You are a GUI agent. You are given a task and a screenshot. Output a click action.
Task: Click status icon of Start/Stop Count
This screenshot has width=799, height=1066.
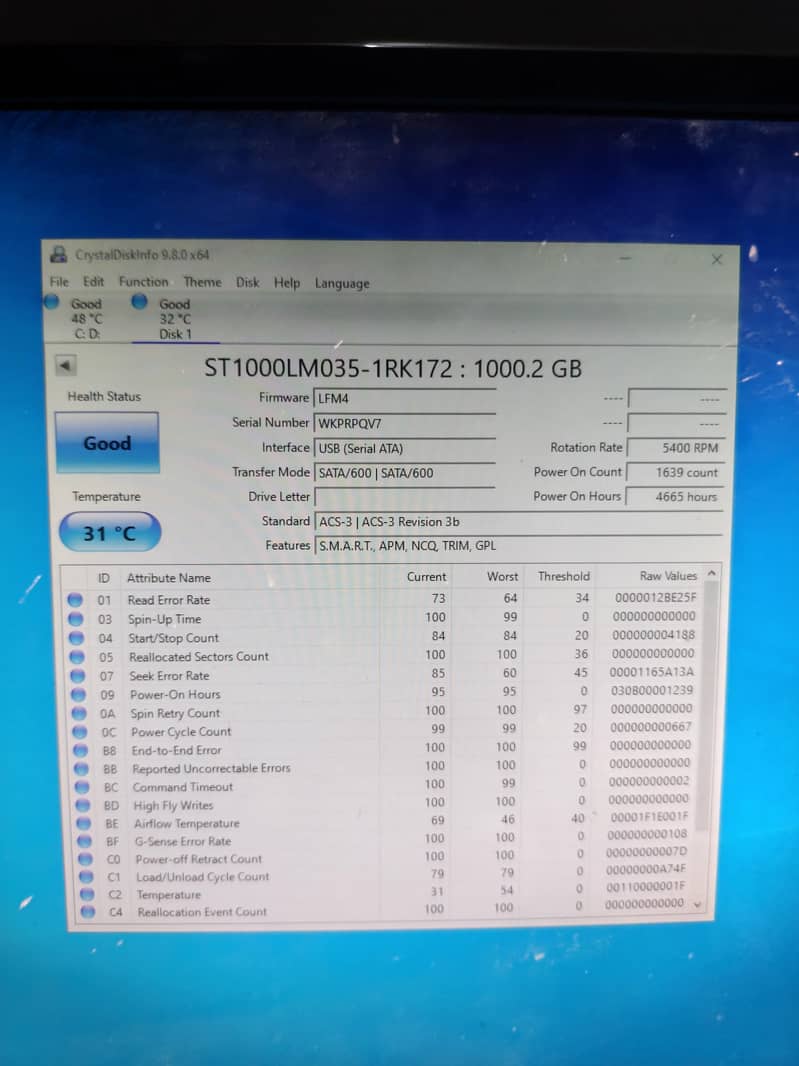pos(76,638)
